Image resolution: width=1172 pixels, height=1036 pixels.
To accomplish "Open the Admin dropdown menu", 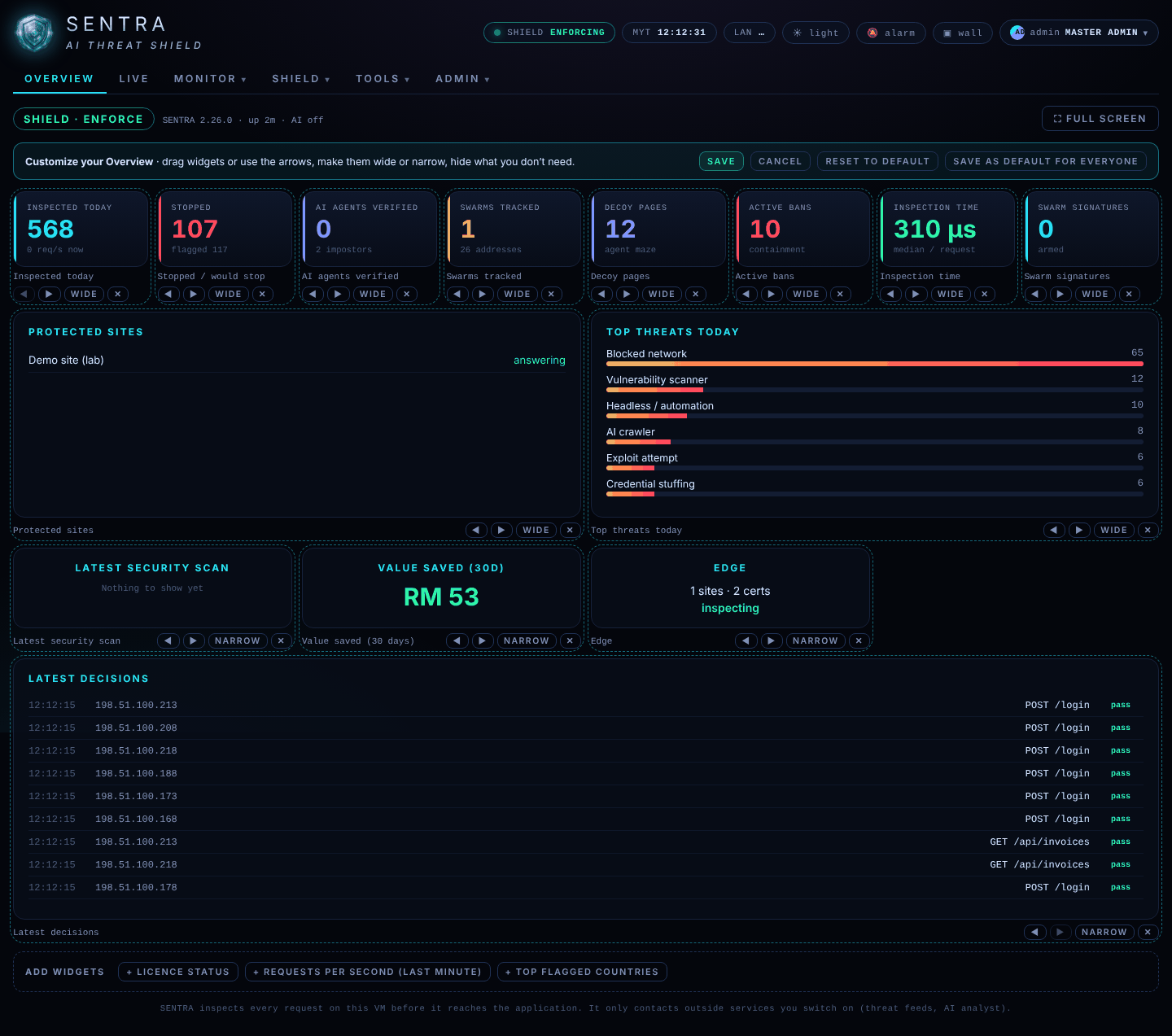I will (x=462, y=79).
